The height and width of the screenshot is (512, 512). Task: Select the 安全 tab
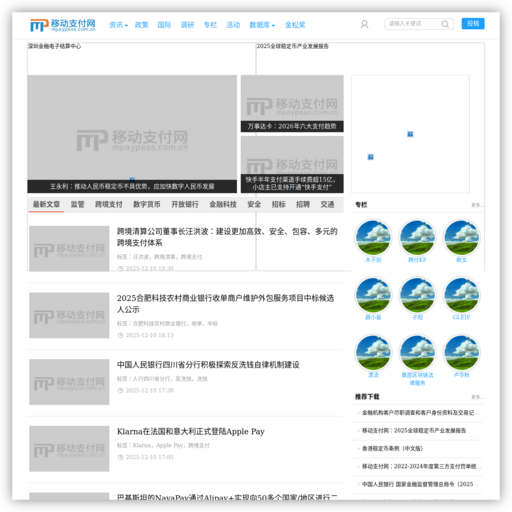pos(254,204)
